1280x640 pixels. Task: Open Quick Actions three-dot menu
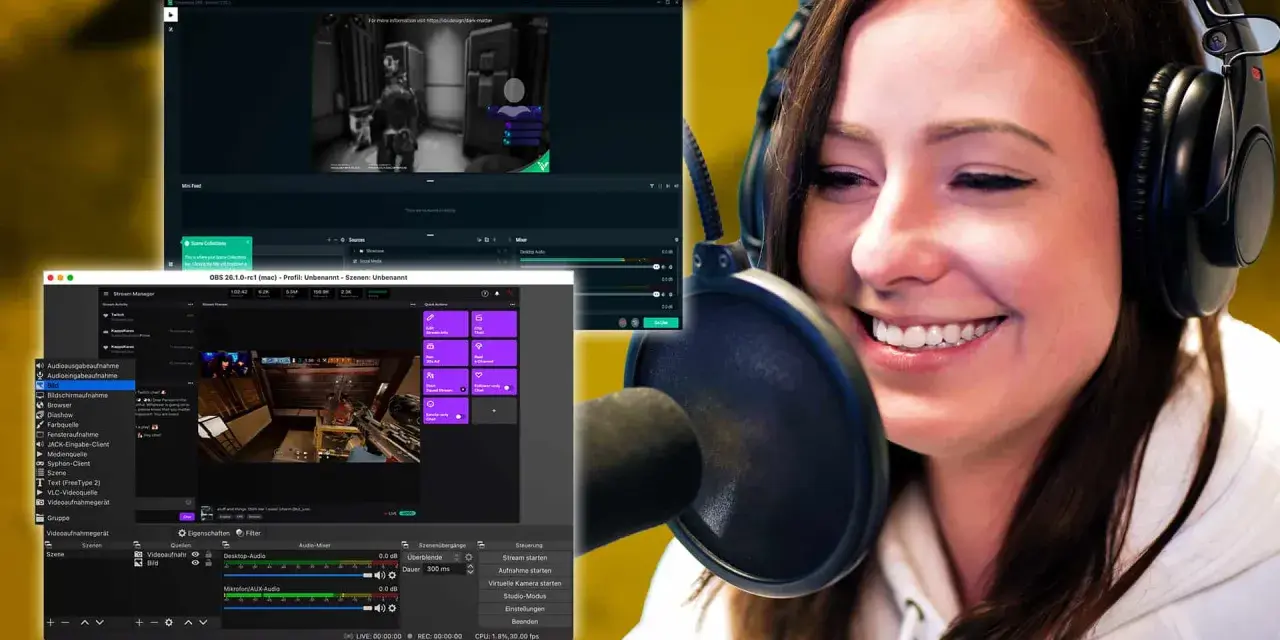(x=512, y=304)
